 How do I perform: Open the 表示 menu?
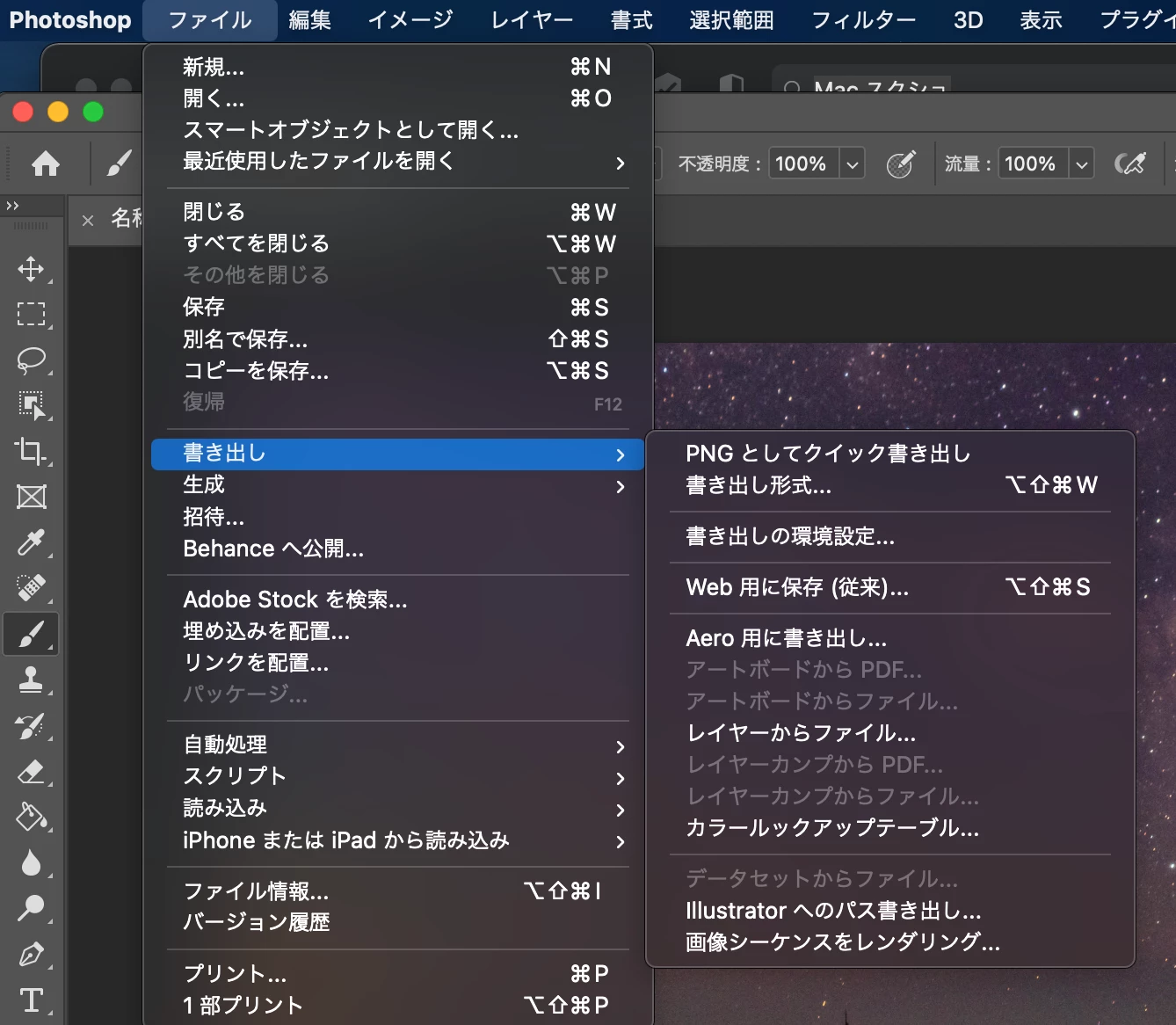[x=1042, y=20]
